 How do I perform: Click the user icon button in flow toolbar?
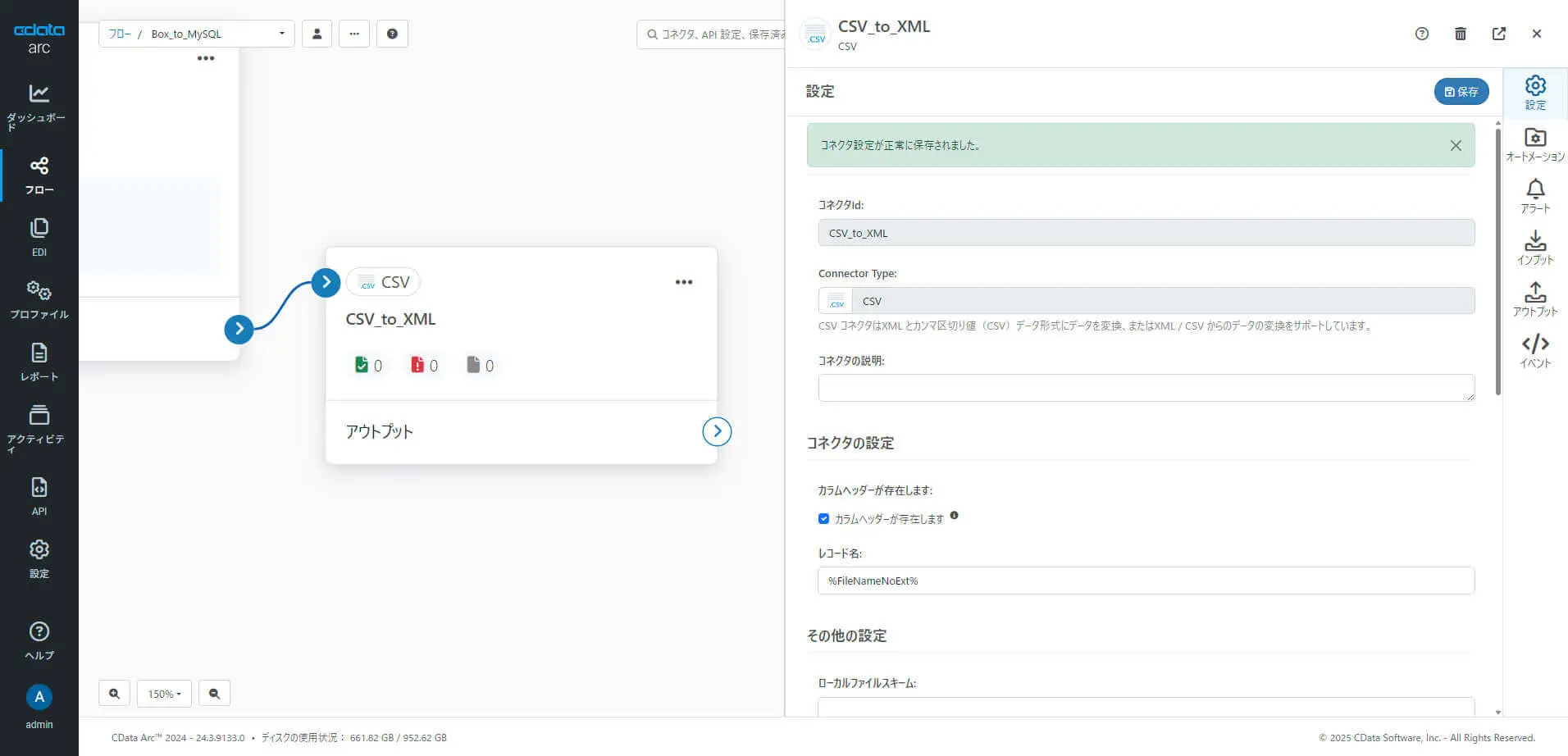(x=317, y=34)
